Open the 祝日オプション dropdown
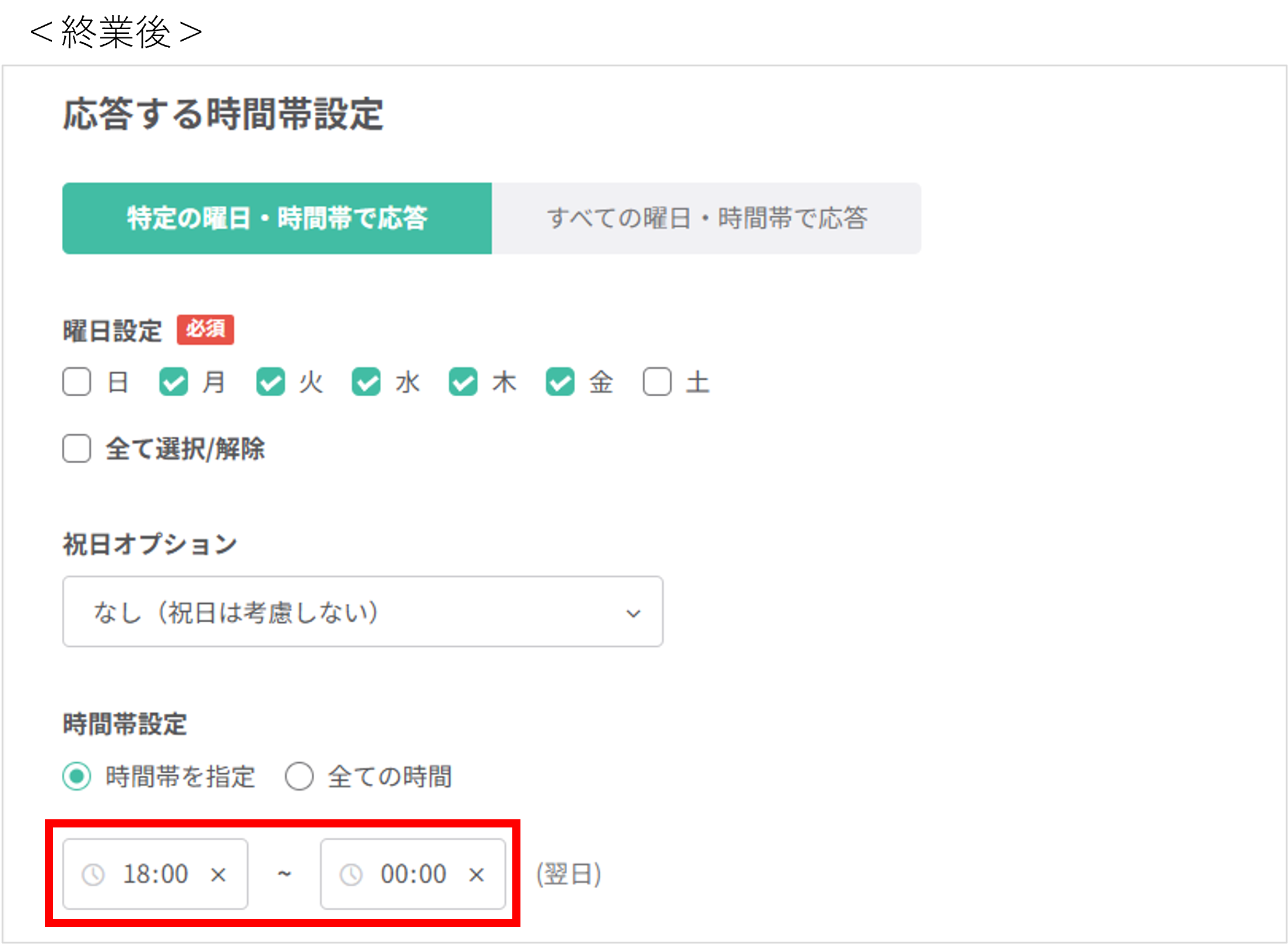The width and height of the screenshot is (1288, 944). point(361,612)
